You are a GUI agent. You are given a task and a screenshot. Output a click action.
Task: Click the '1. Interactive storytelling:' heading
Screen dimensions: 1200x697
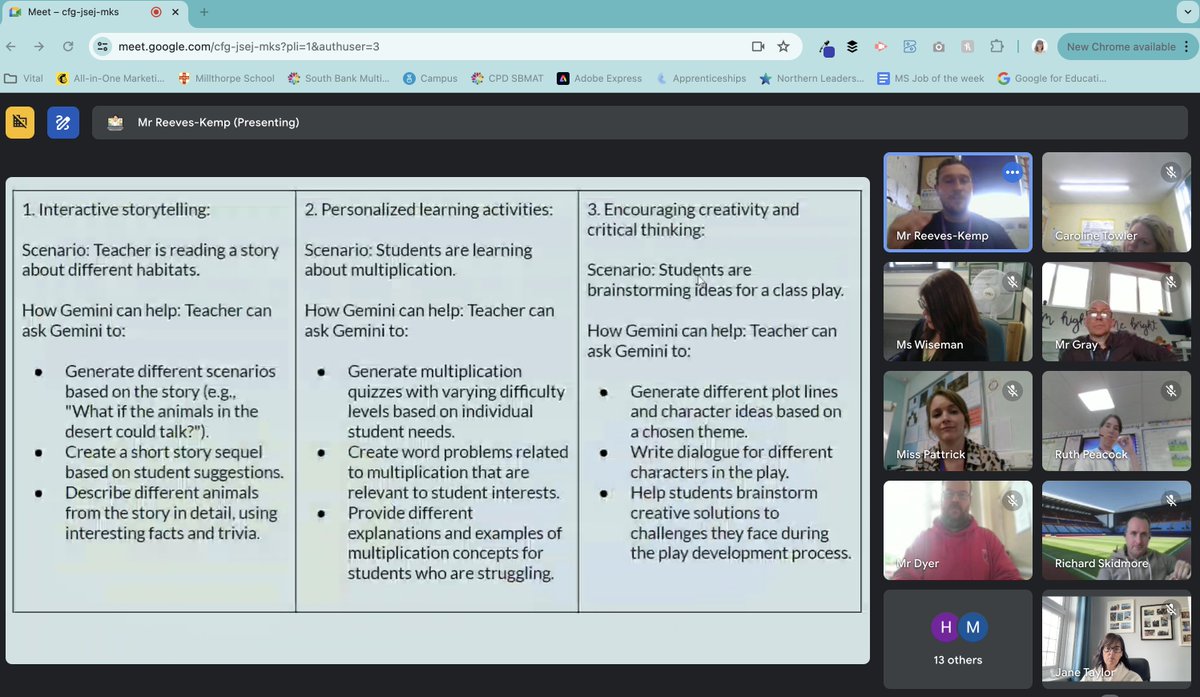[116, 209]
